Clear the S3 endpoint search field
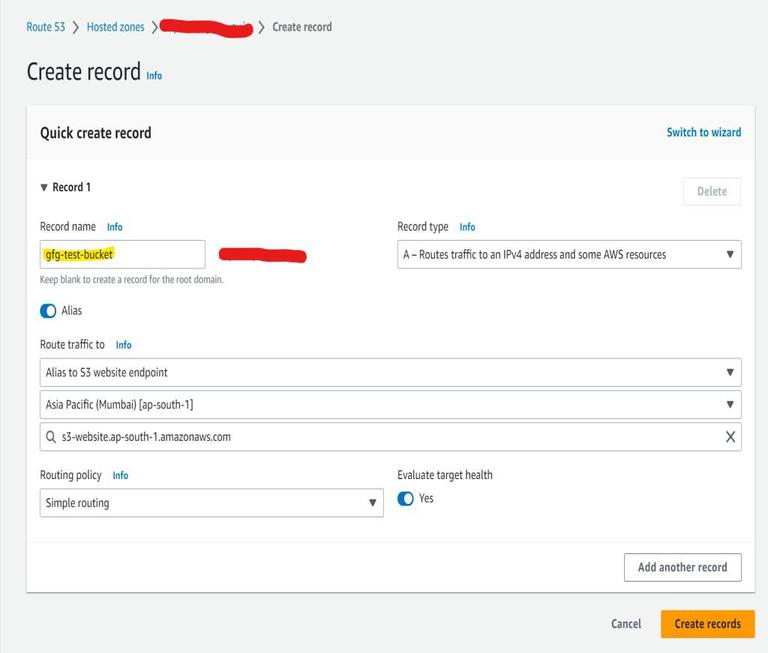 730,437
